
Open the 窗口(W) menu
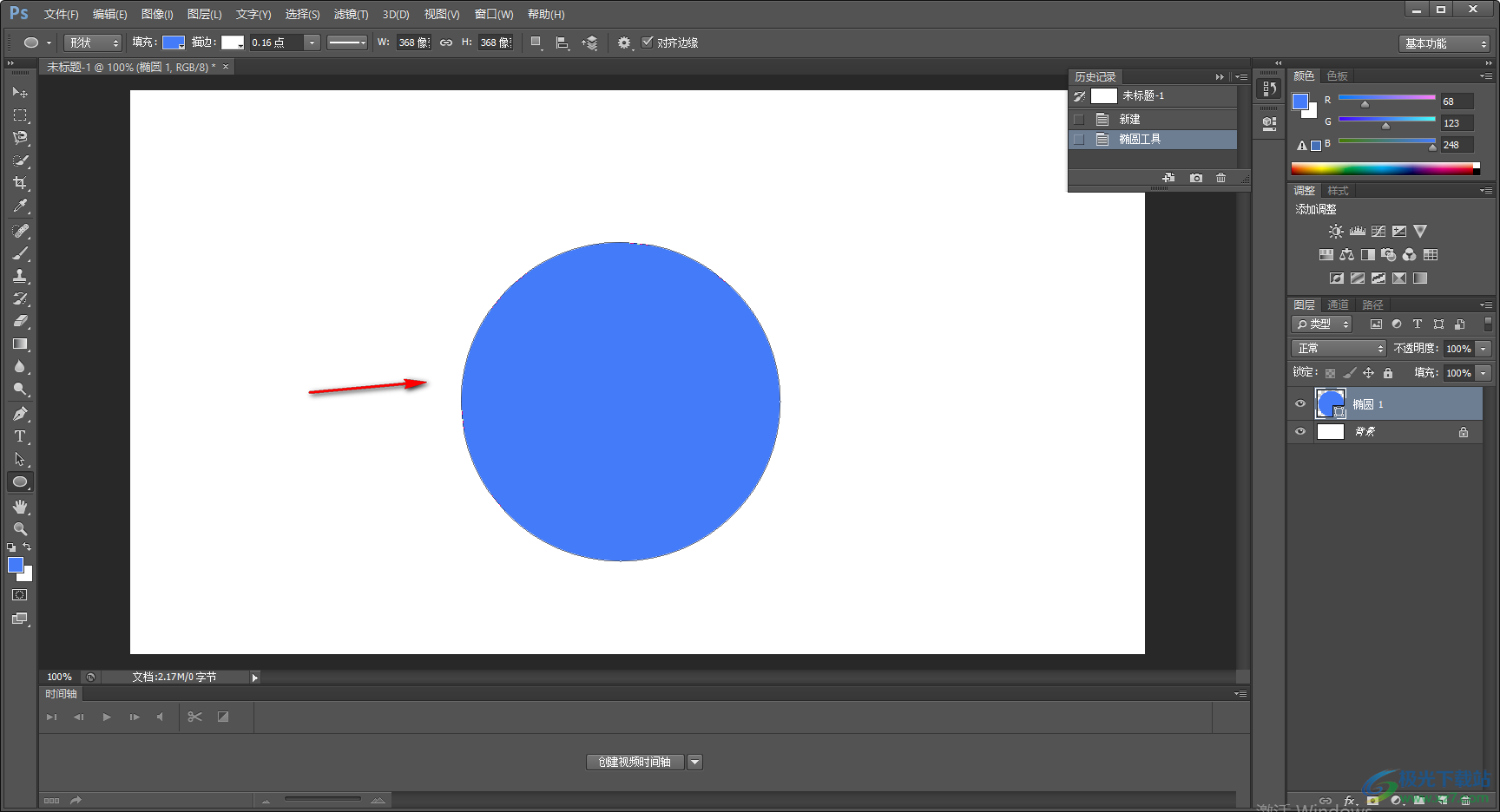[494, 14]
